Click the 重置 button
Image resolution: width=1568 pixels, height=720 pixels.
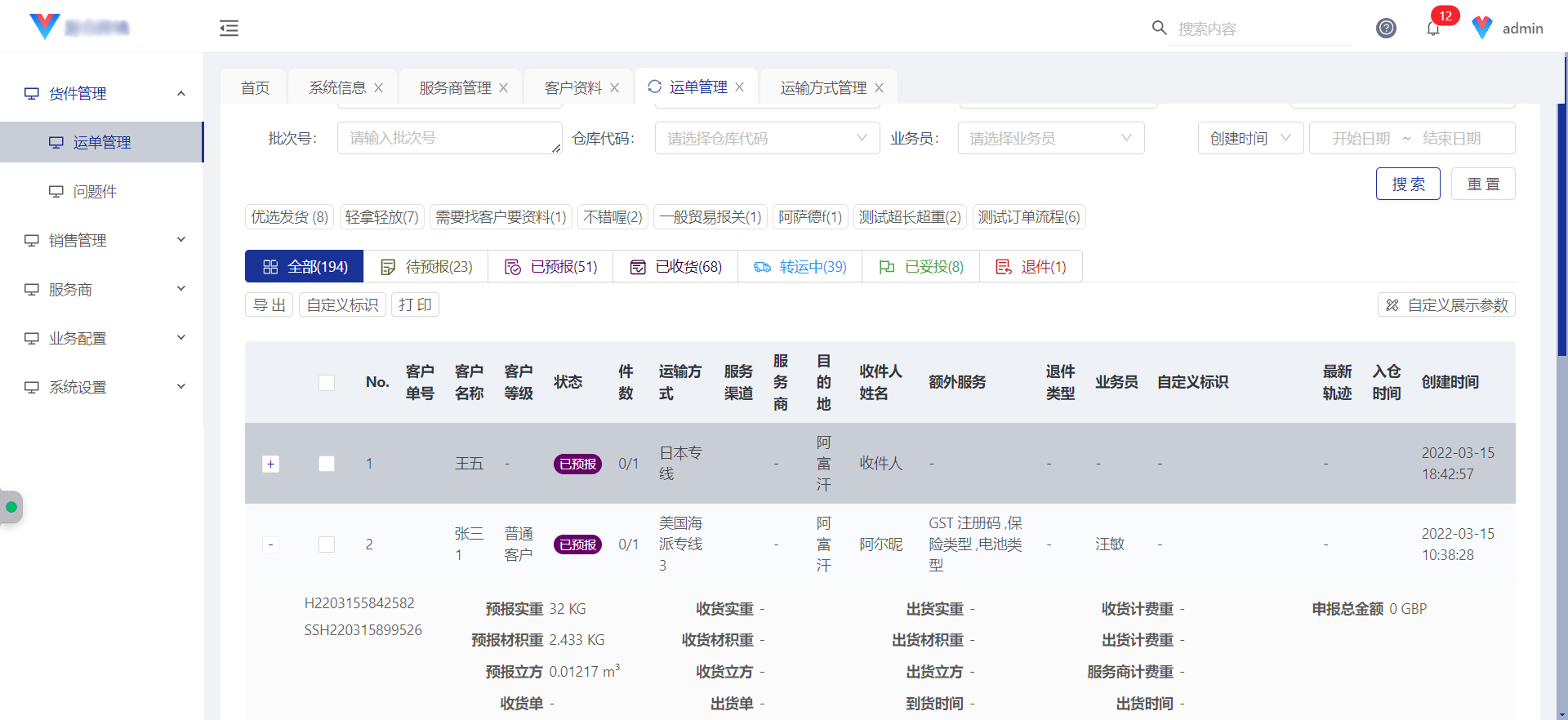[1483, 184]
